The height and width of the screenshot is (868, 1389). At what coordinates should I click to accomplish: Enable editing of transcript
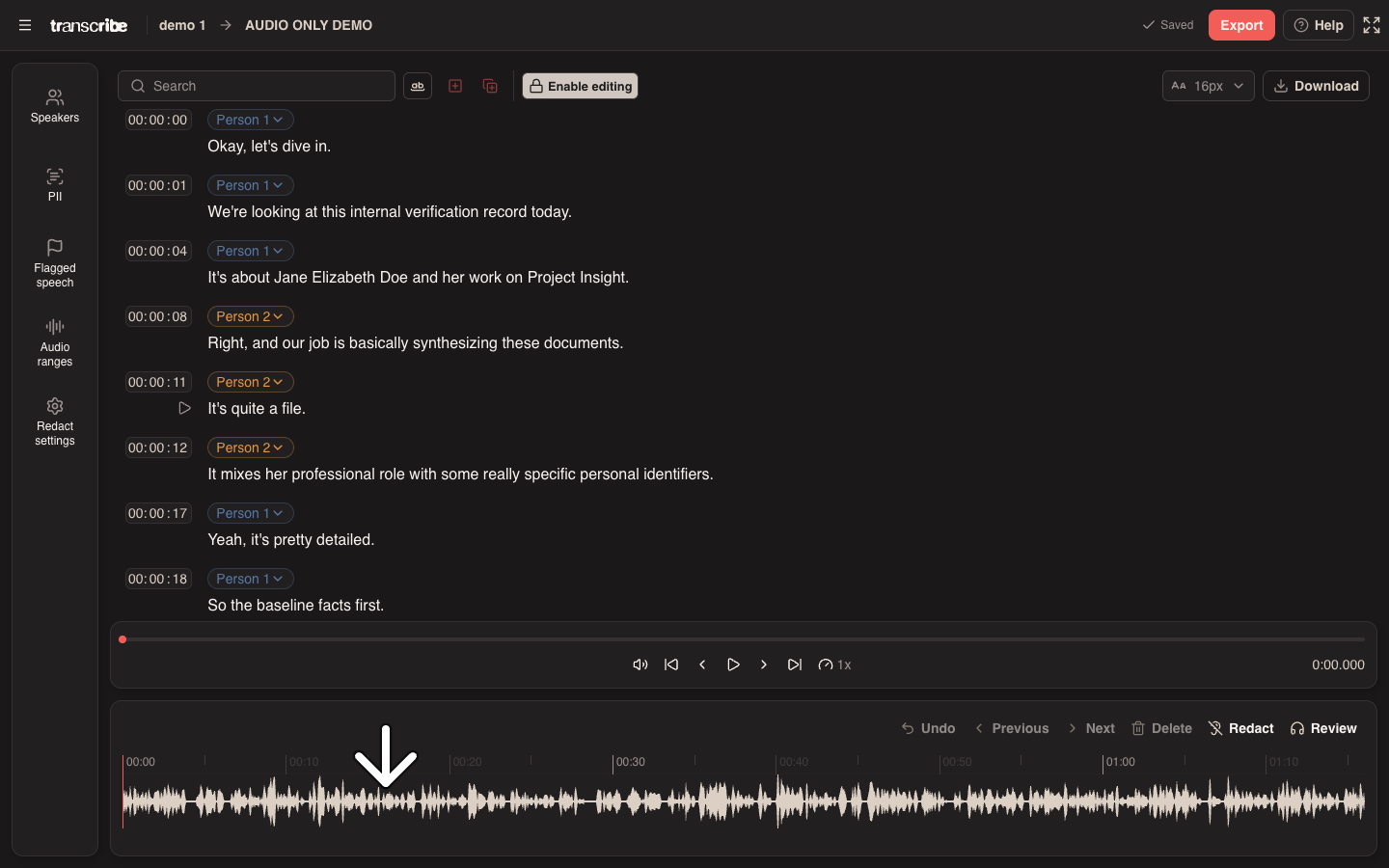click(580, 86)
